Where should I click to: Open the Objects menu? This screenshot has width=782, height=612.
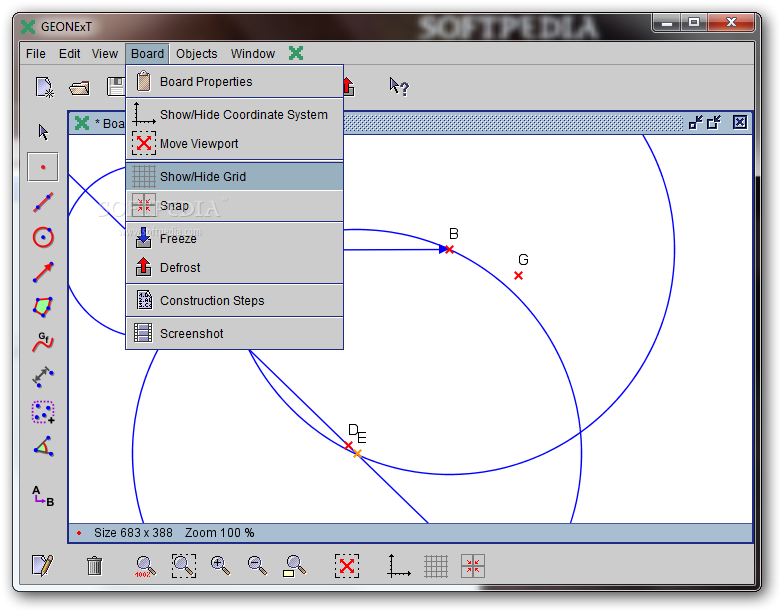[x=196, y=53]
